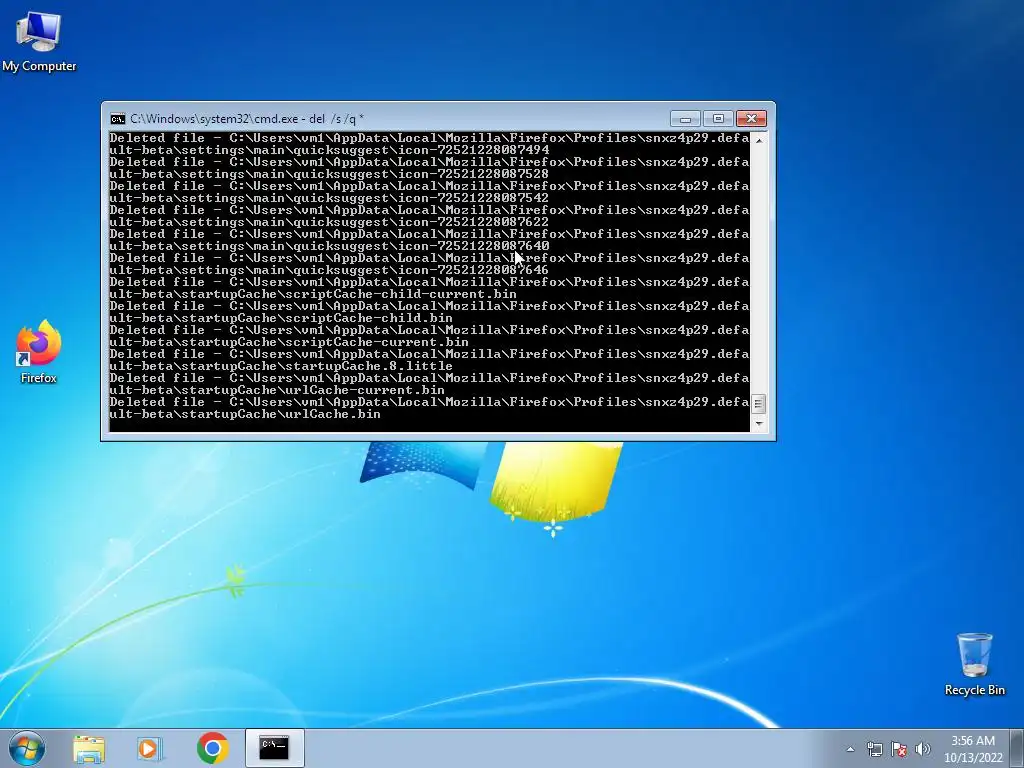Open the Recycle Bin icon
The image size is (1024, 768).
pos(974,664)
